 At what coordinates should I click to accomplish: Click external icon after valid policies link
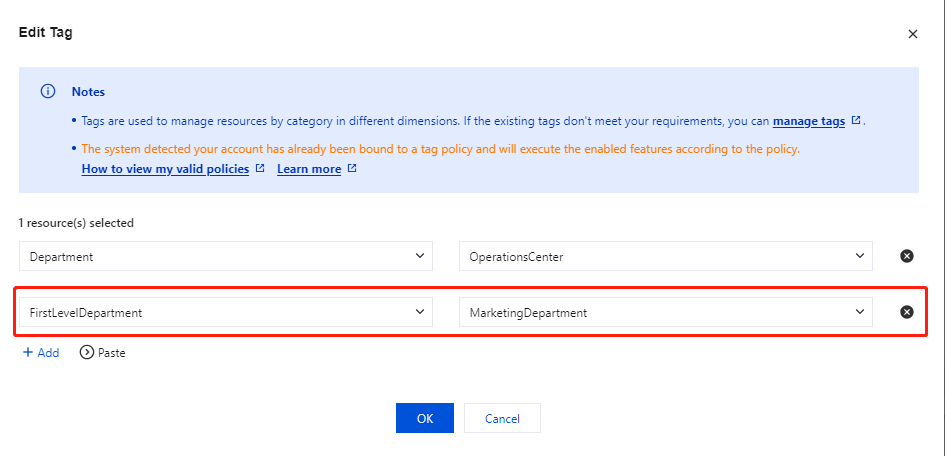click(260, 169)
